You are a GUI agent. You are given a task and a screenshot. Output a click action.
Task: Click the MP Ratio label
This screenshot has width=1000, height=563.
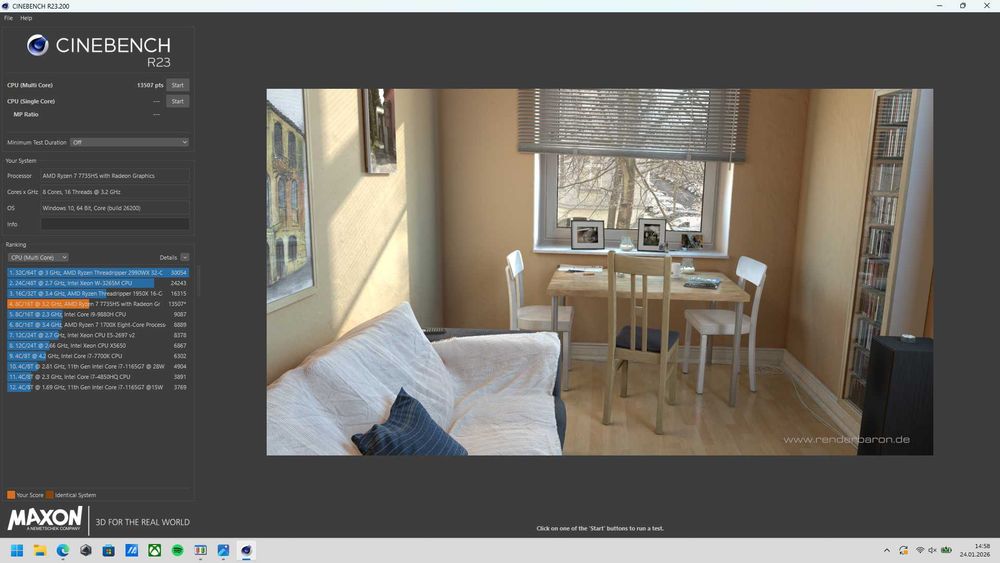point(26,114)
